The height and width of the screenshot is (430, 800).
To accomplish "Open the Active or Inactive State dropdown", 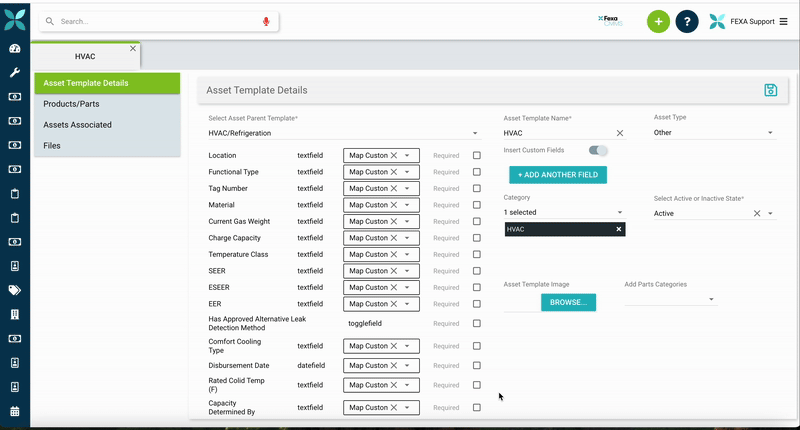I will pyautogui.click(x=770, y=214).
